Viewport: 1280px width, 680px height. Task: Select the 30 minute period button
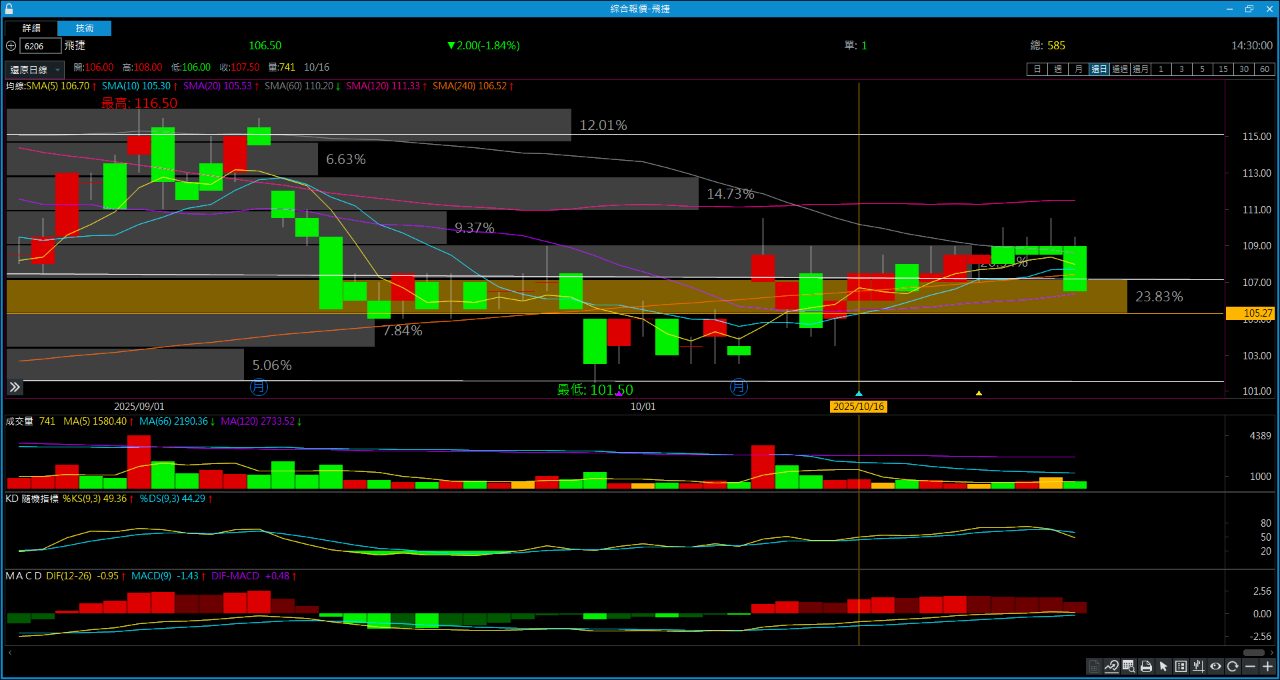(1244, 69)
